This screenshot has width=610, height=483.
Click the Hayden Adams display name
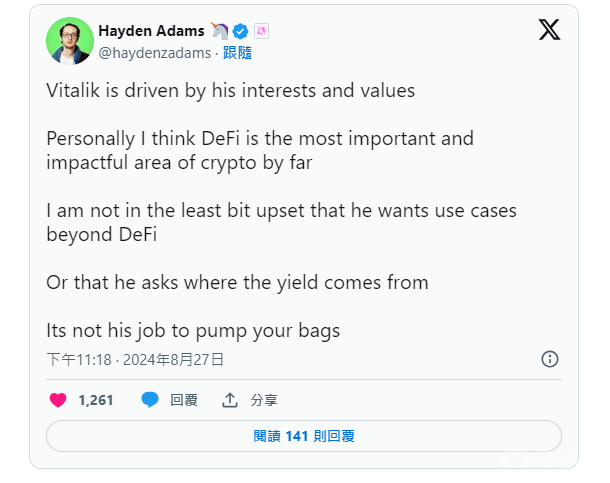coord(151,31)
